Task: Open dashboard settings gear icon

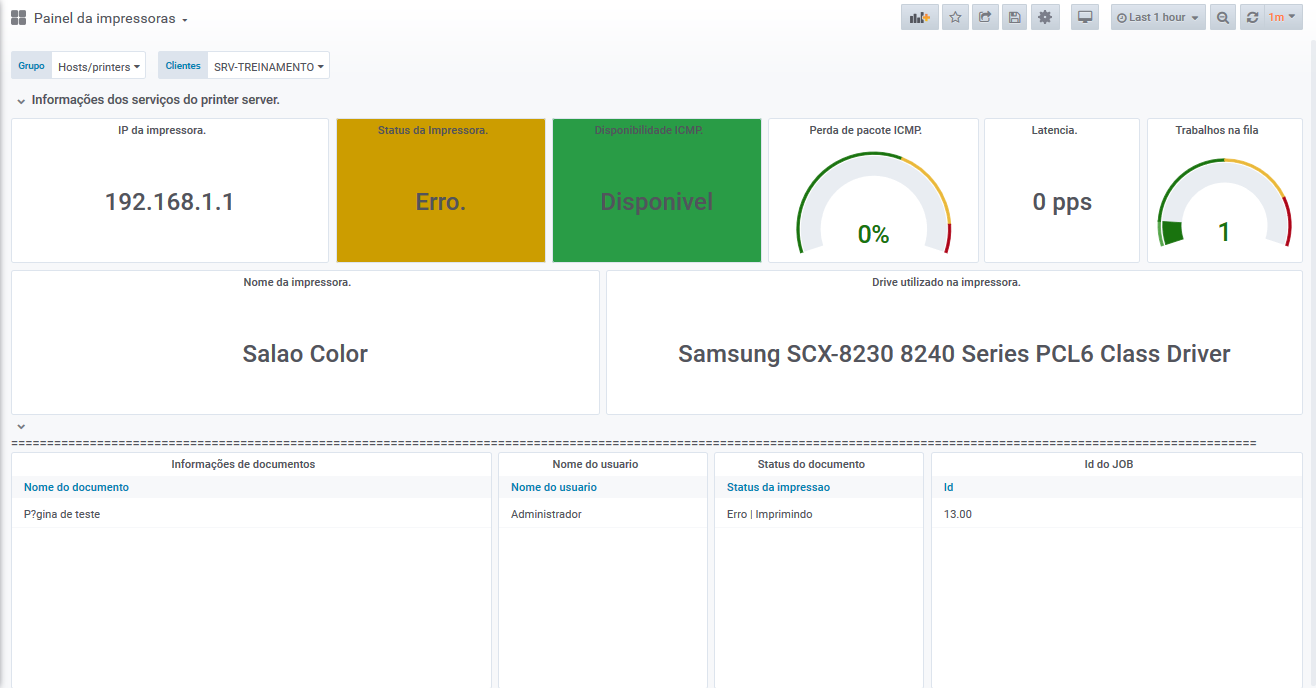Action: click(1046, 17)
